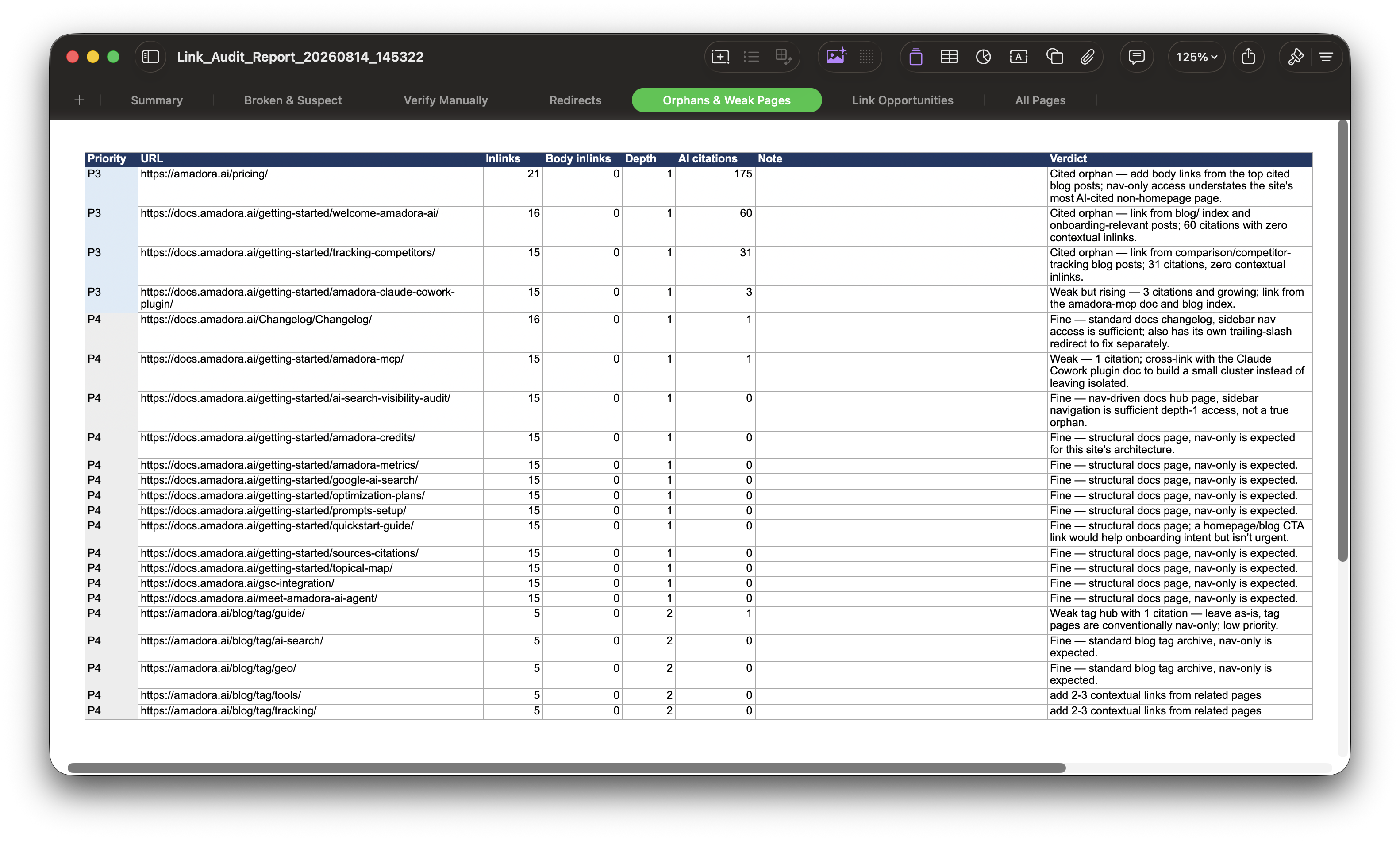
Task: Select the Verdict column header
Action: click(x=1180, y=158)
